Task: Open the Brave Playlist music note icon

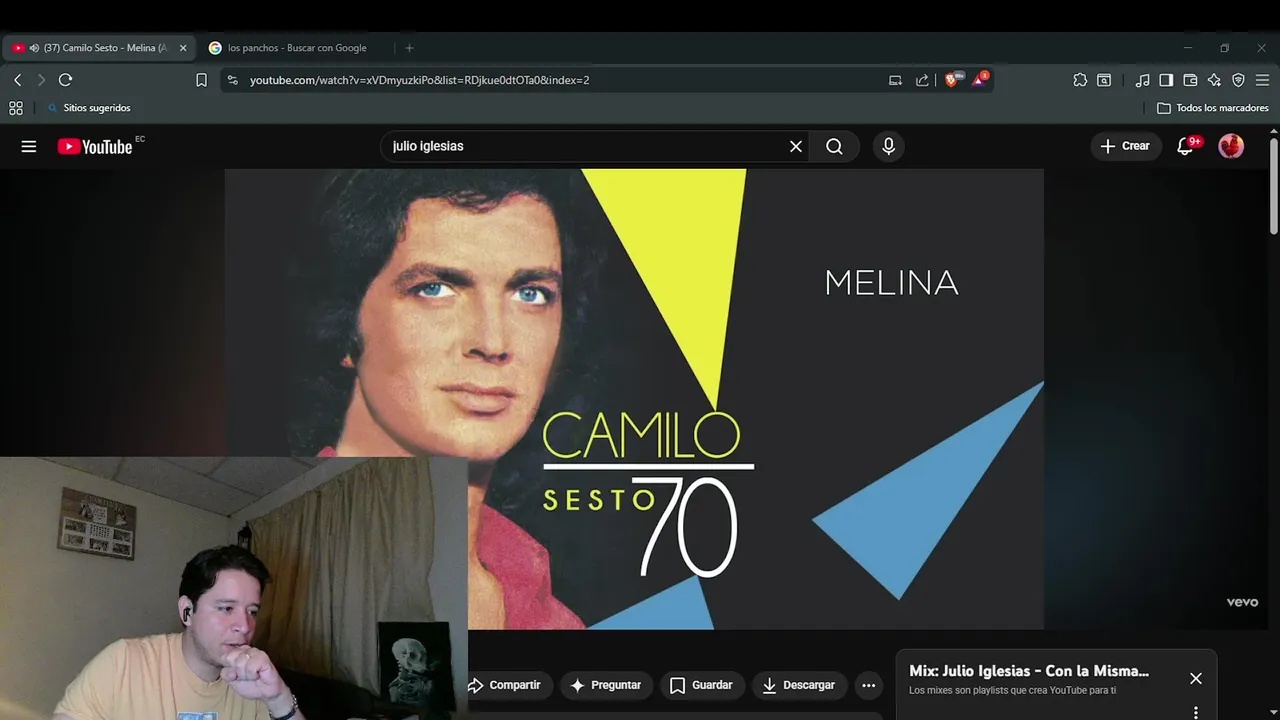Action: (x=1142, y=80)
